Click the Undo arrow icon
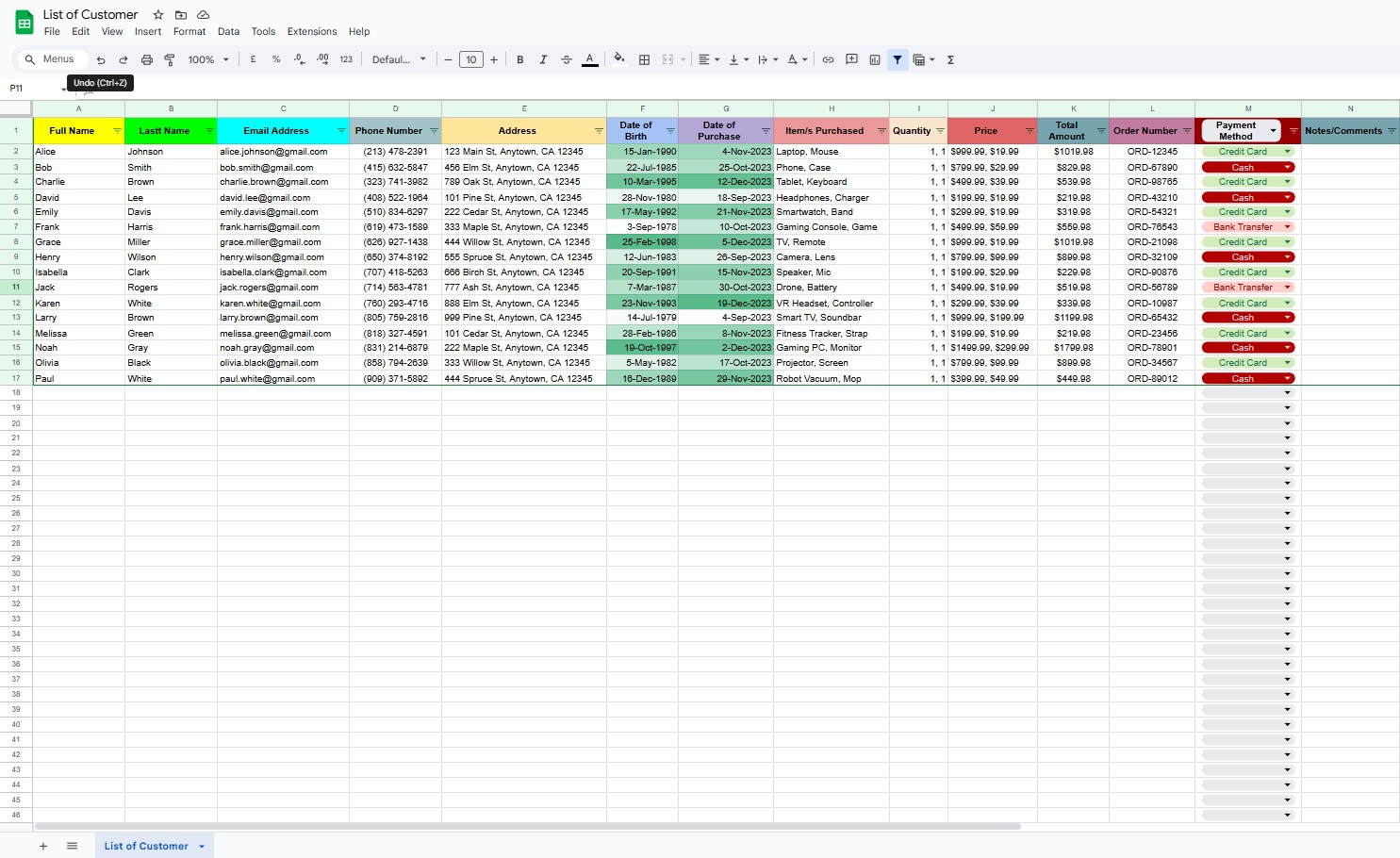1400x858 pixels. (x=101, y=59)
